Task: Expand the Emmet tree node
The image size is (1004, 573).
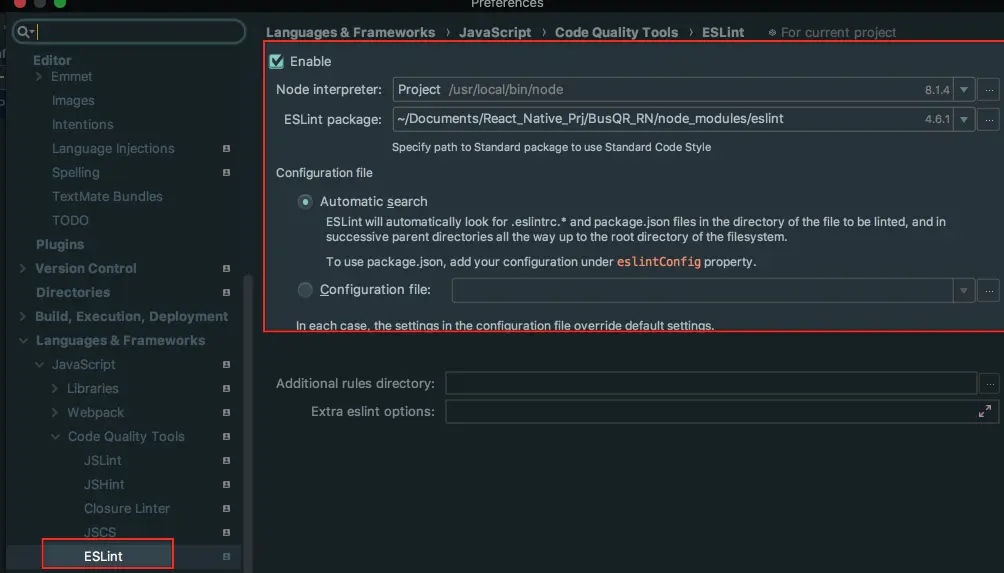Action: point(39,77)
